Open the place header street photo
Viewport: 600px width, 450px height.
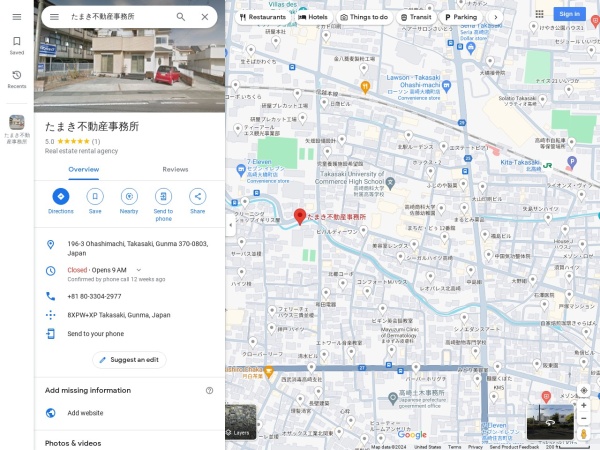tap(129, 69)
